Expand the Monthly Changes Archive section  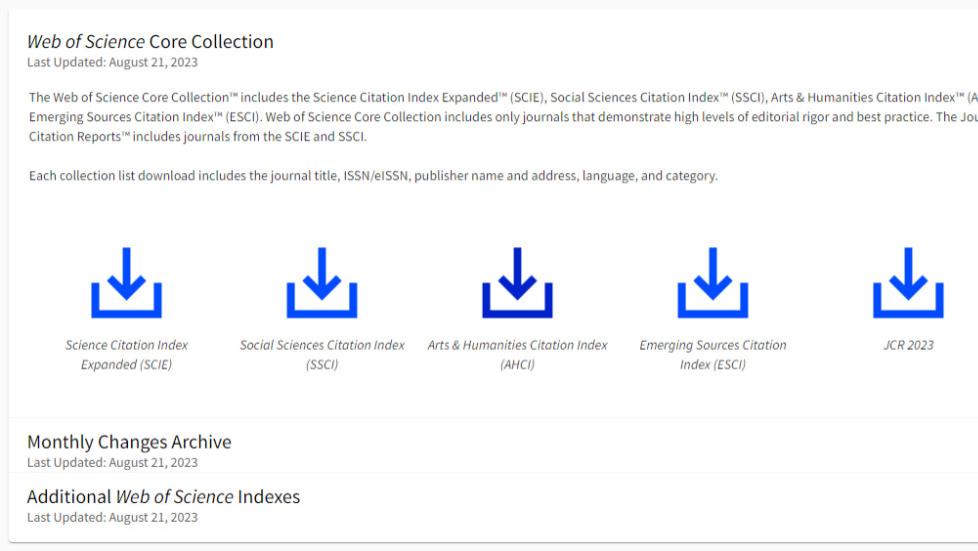129,442
